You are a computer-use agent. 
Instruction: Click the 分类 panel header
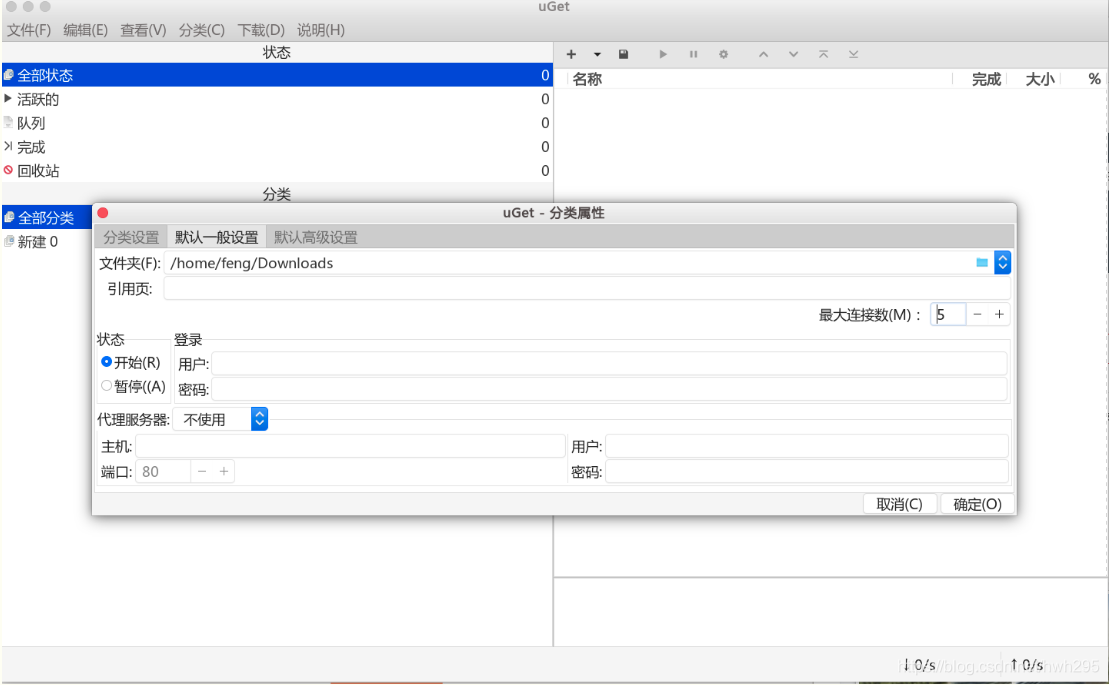[x=277, y=194]
